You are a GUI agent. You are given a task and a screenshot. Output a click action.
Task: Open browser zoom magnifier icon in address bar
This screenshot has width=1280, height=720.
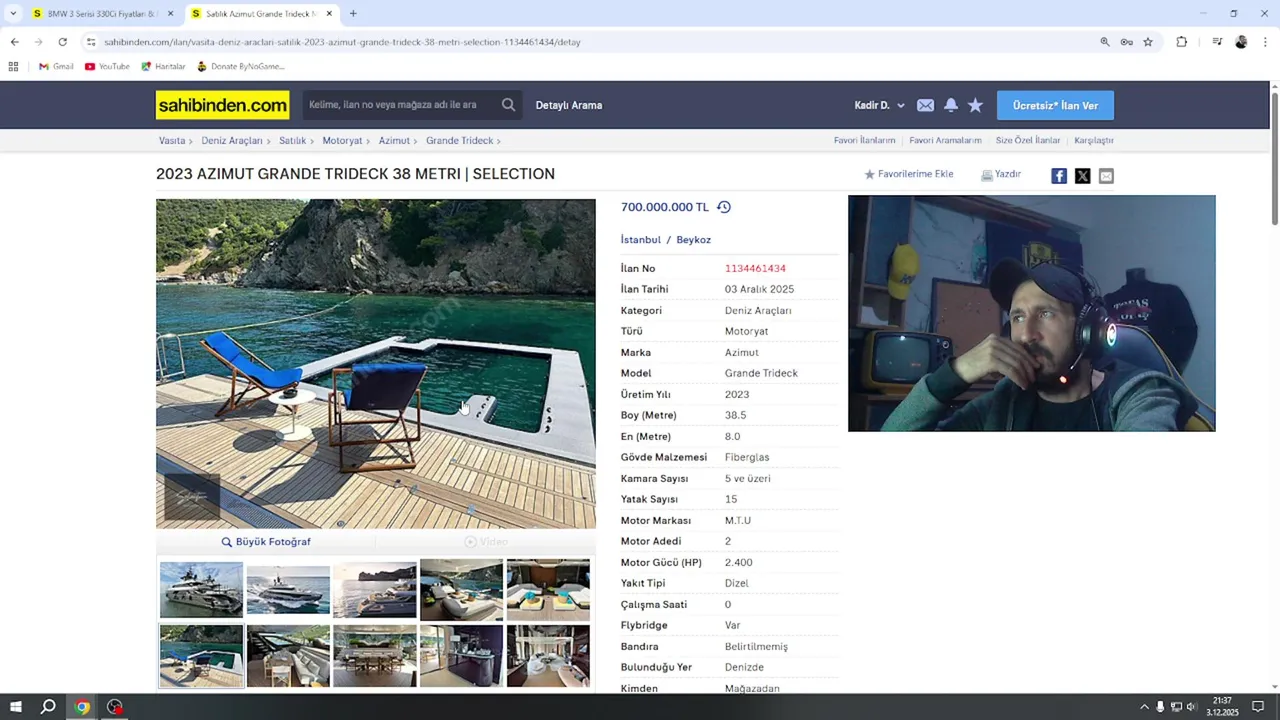(1105, 42)
